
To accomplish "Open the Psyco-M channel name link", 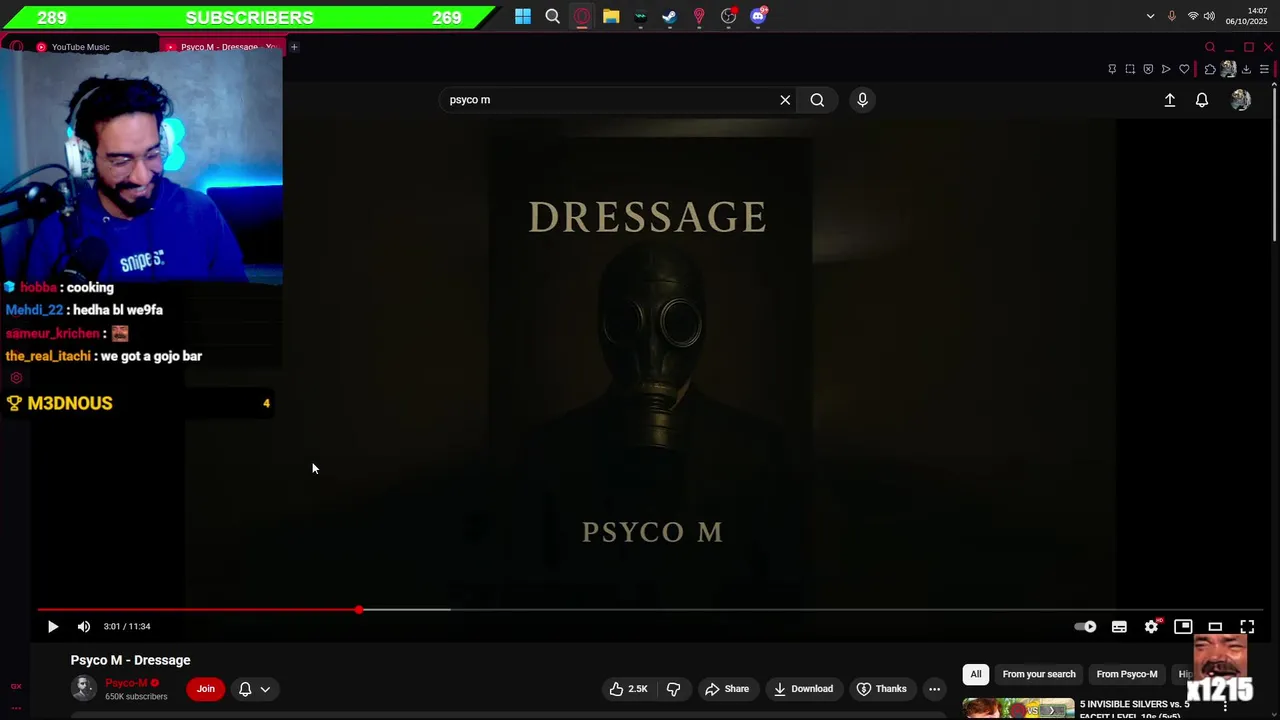I will [x=126, y=683].
